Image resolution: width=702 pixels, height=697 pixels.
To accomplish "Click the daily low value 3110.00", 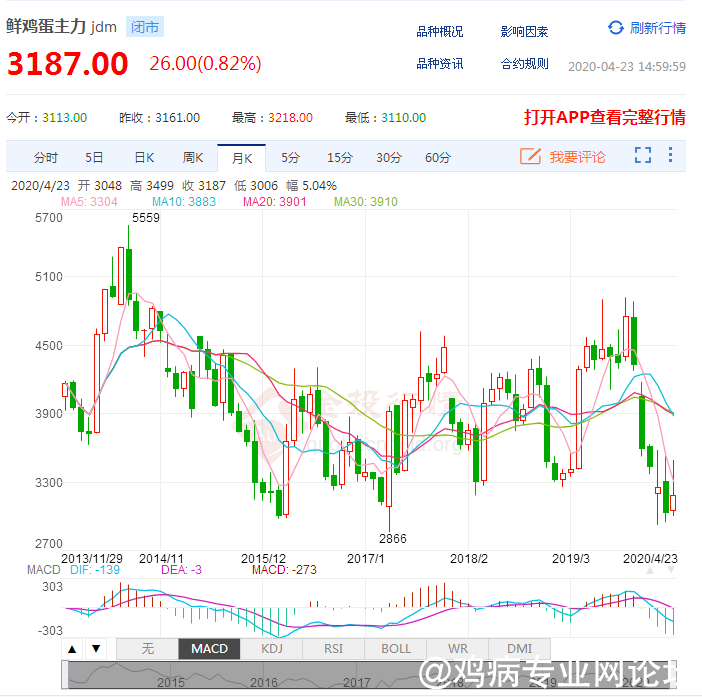I will (x=403, y=118).
